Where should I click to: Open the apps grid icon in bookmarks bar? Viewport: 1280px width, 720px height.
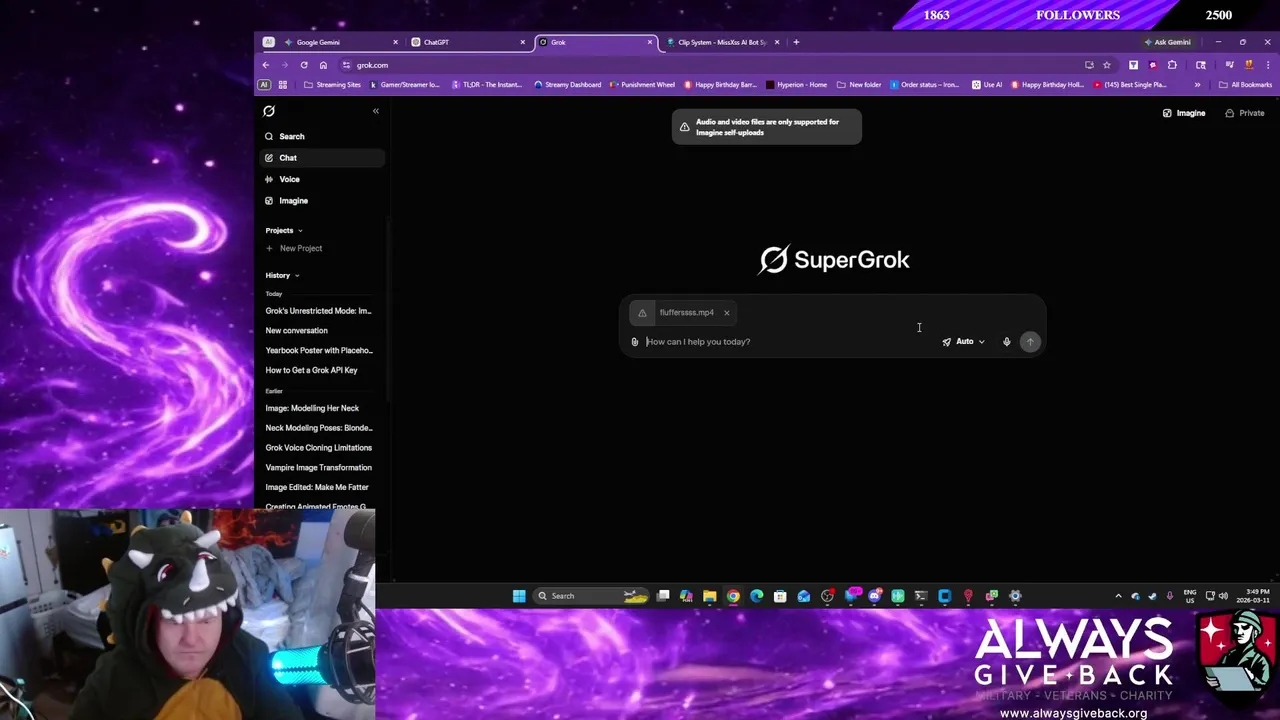[x=283, y=85]
